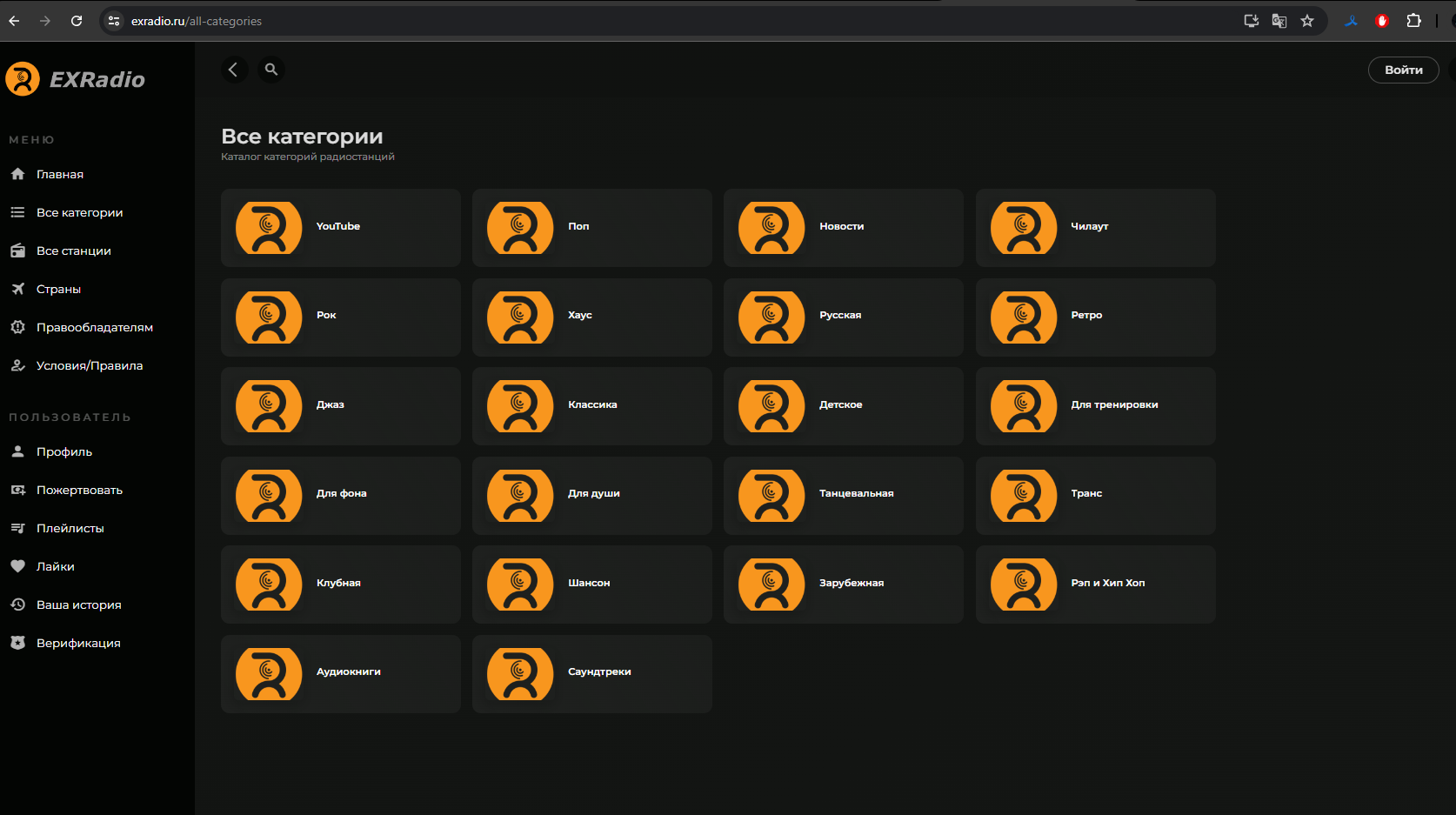Open the Джаз category card
This screenshot has width=1456, height=815.
click(x=340, y=406)
